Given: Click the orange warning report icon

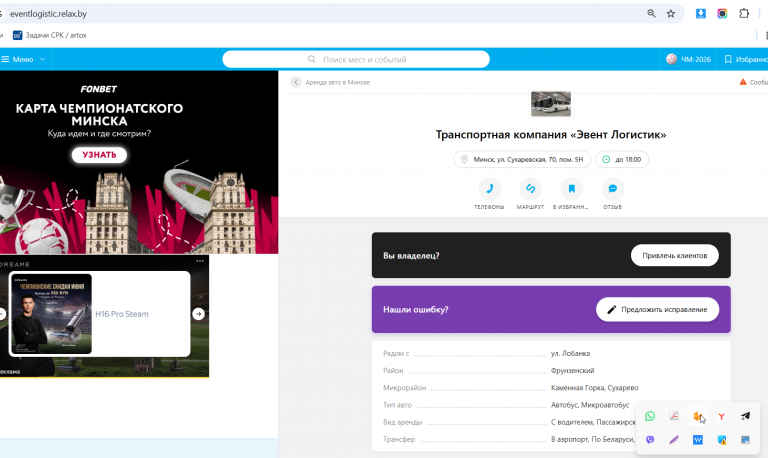Looking at the screenshot, I should pos(743,82).
